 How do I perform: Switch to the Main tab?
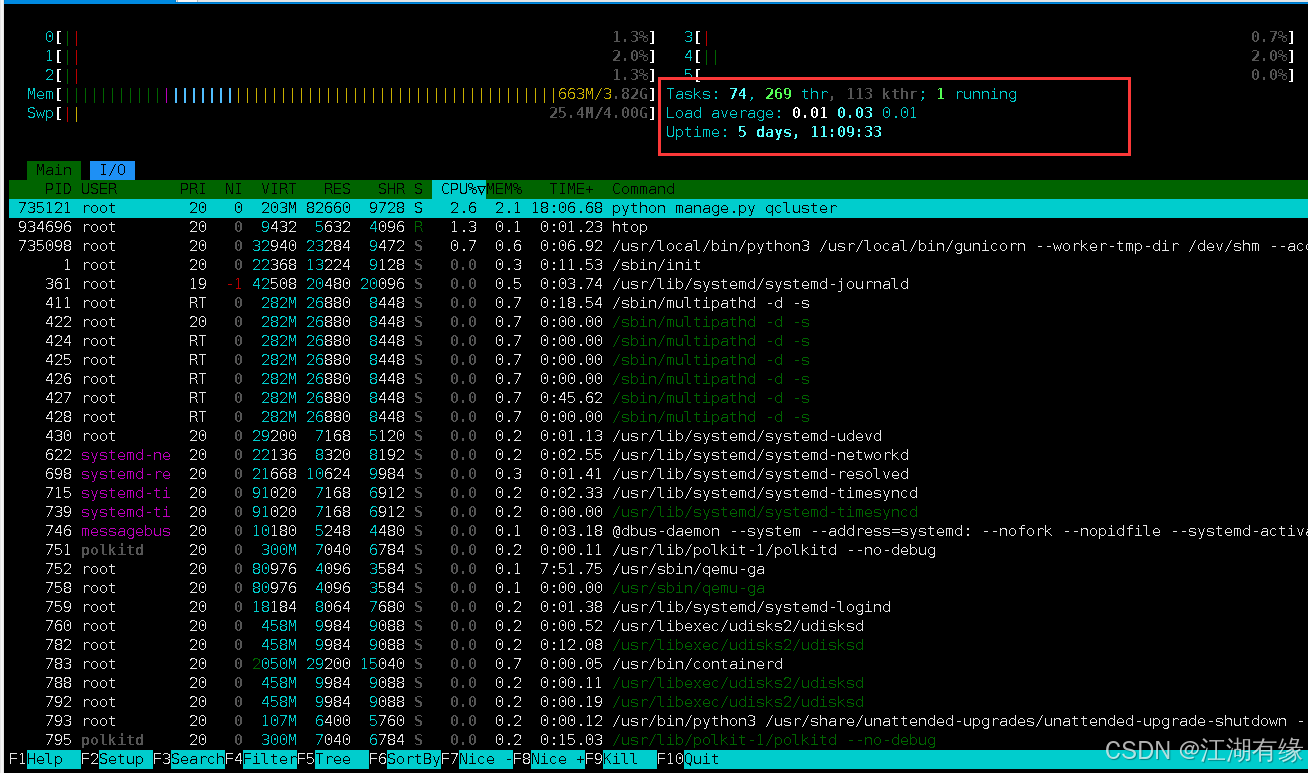tap(54, 170)
